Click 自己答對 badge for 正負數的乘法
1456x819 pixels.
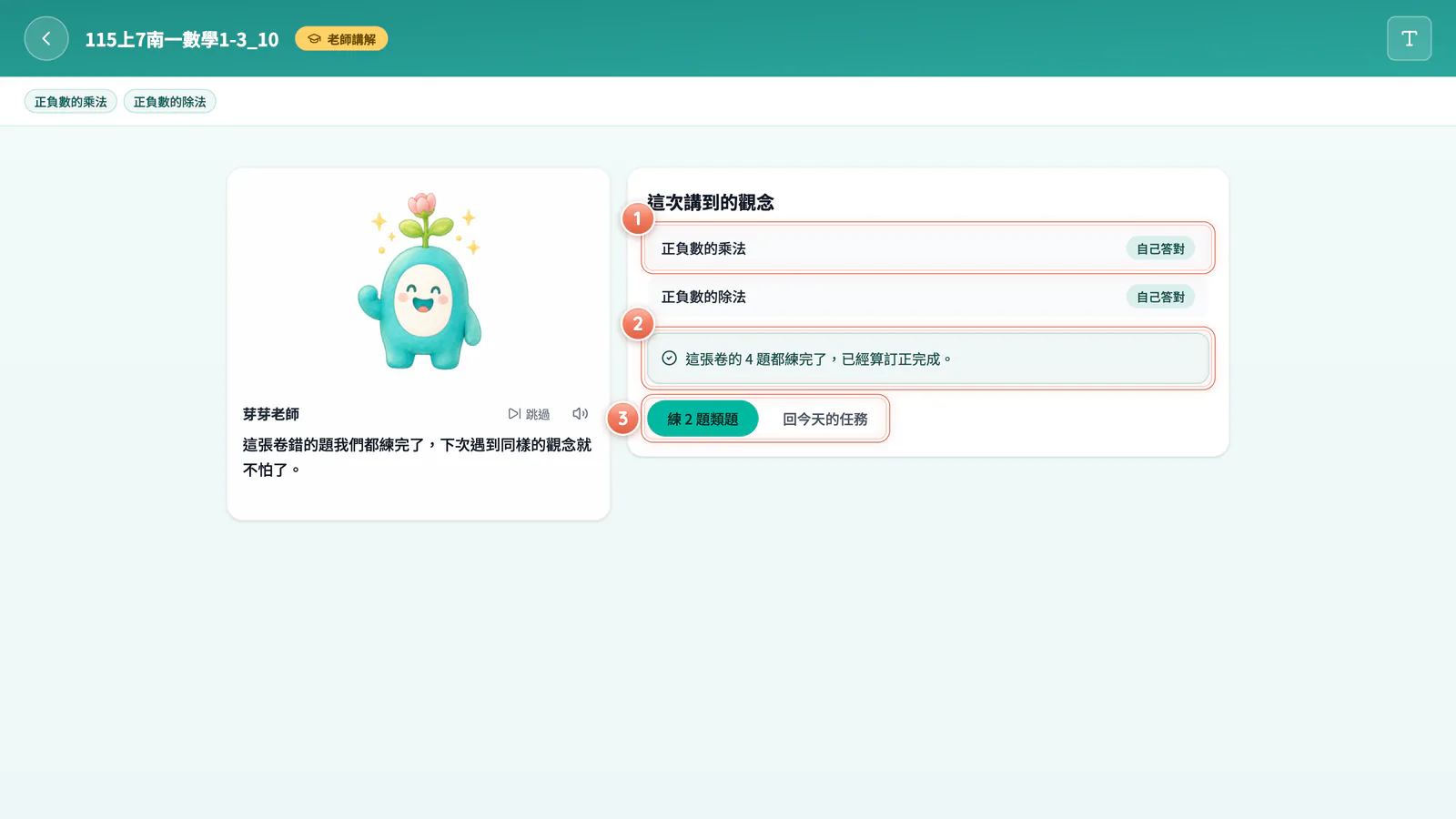click(1160, 248)
